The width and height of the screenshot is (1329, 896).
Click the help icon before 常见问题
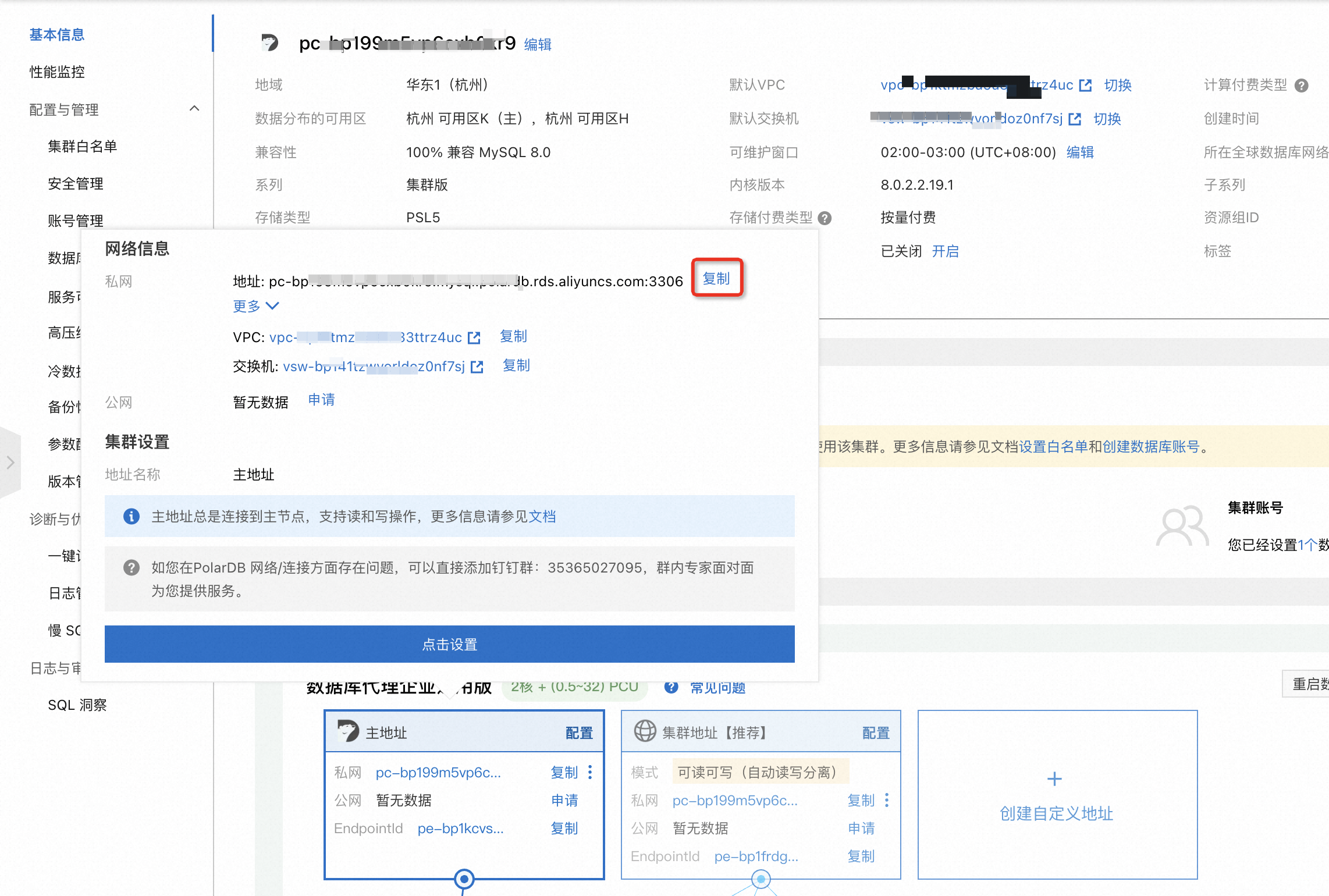[x=671, y=687]
